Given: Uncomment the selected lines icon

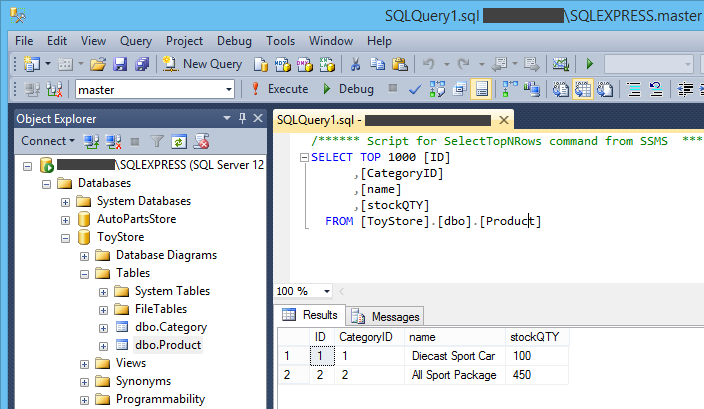Looking at the screenshot, I should click(656, 89).
